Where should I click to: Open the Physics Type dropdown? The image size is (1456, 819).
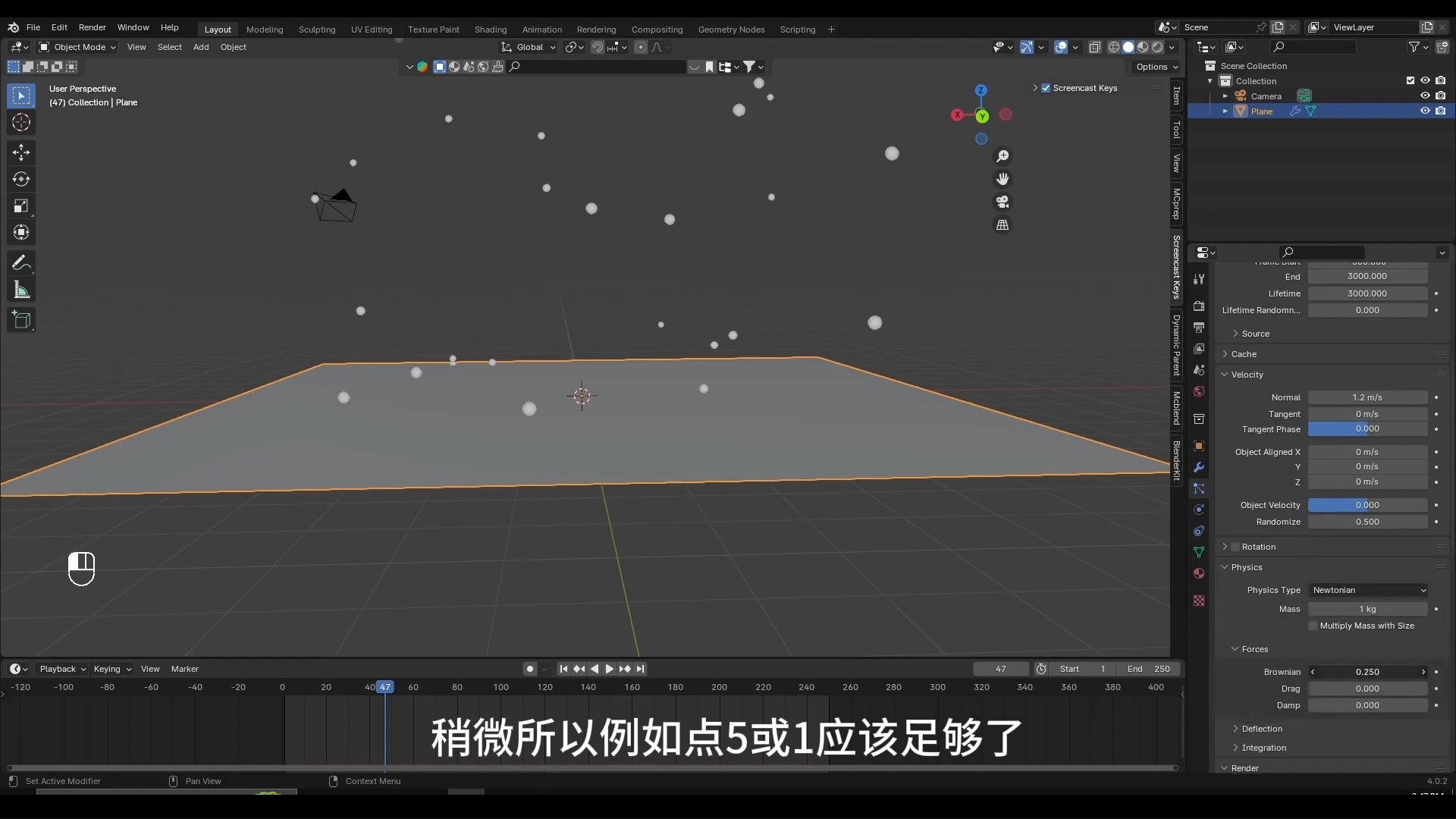click(1369, 590)
